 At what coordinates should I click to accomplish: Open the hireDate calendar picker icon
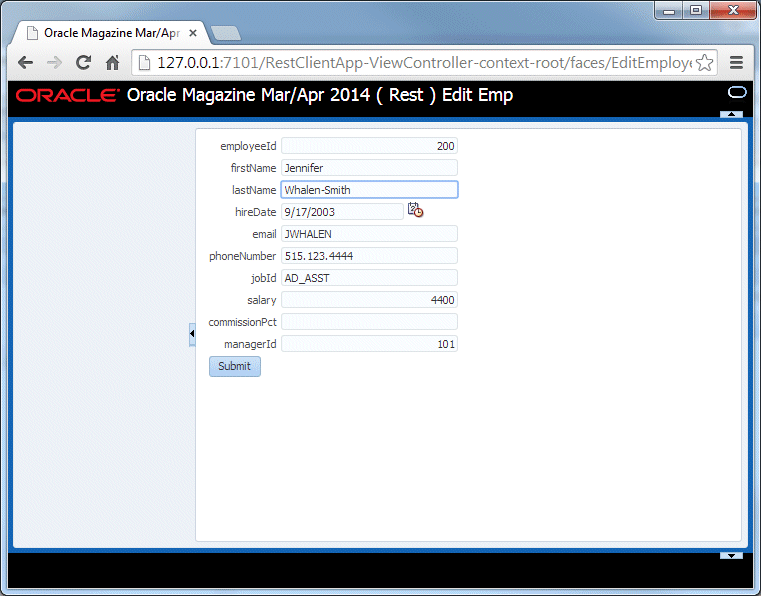click(x=415, y=210)
